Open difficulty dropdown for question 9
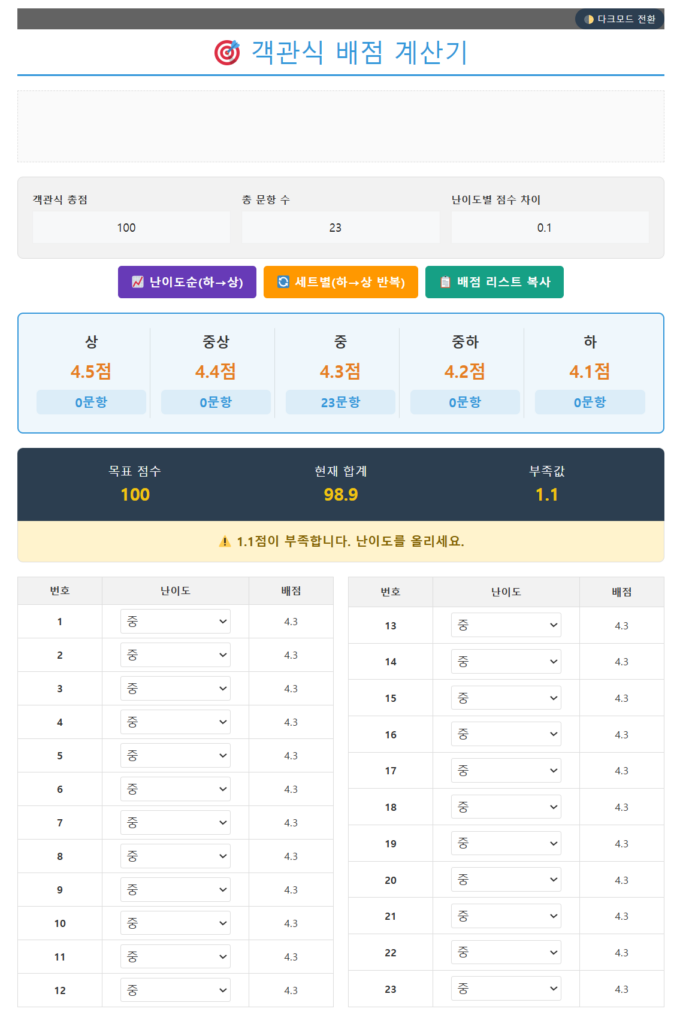 (175, 889)
